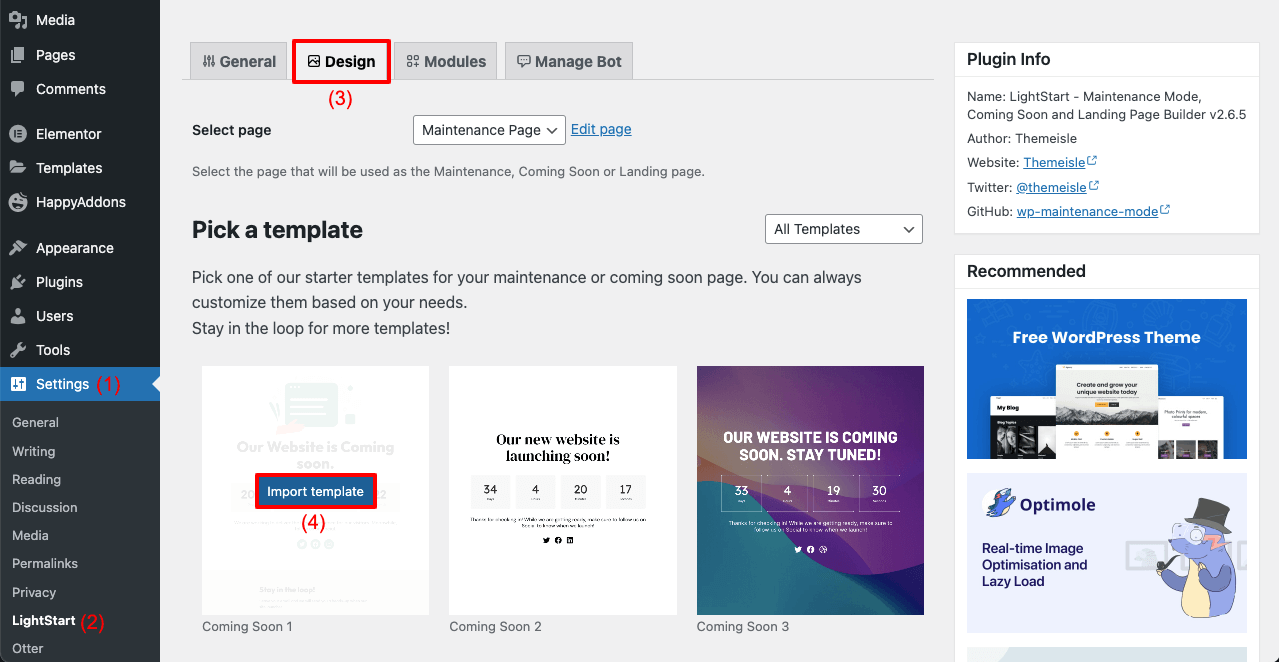Open the Pages menu item
The image size is (1279, 662).
80,55
